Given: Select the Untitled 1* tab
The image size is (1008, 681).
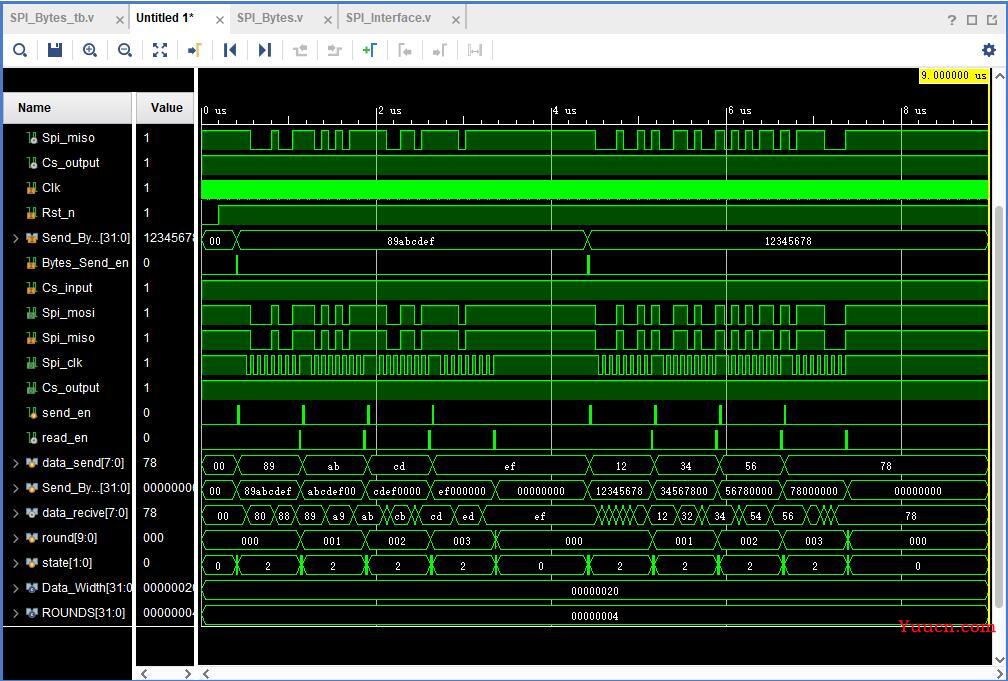Looking at the screenshot, I should point(165,18).
